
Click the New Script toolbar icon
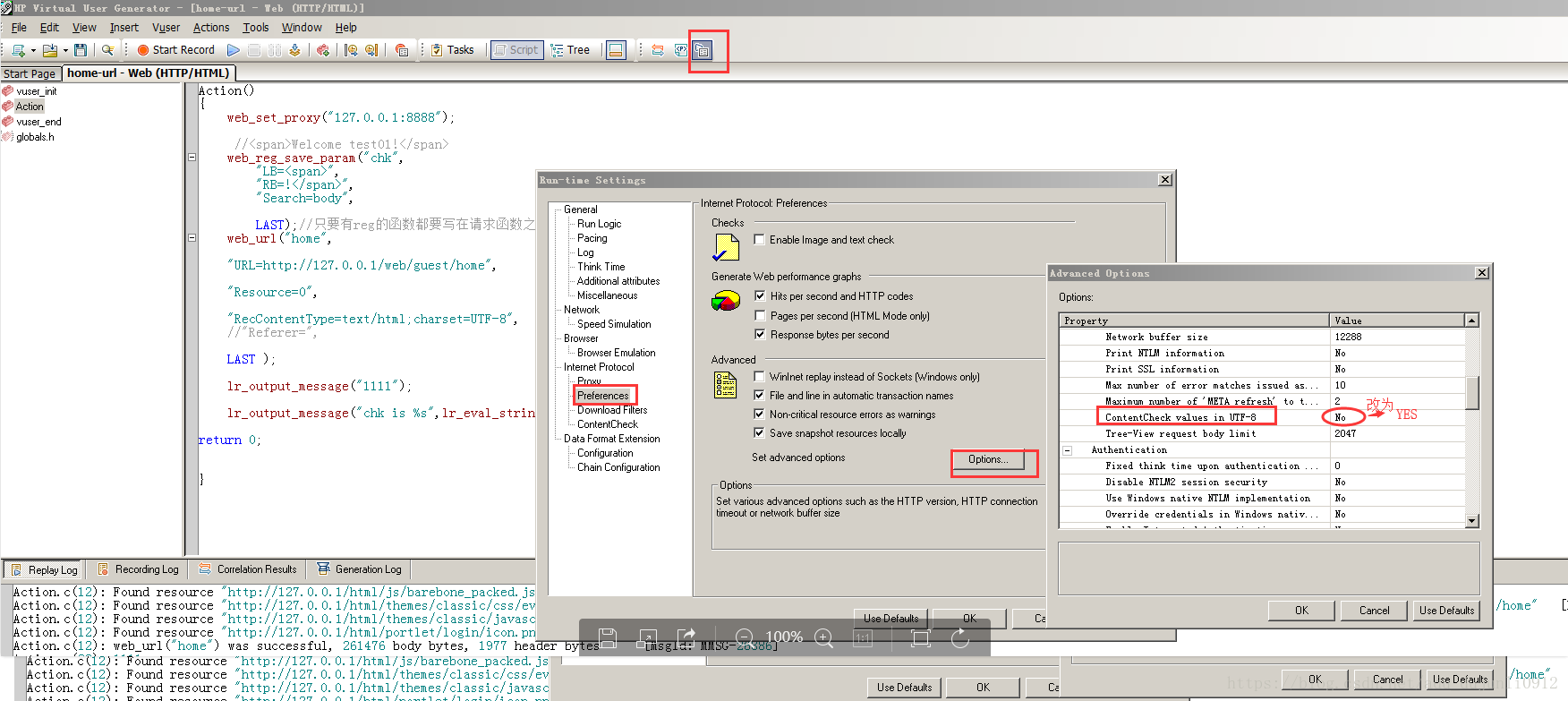[18, 50]
